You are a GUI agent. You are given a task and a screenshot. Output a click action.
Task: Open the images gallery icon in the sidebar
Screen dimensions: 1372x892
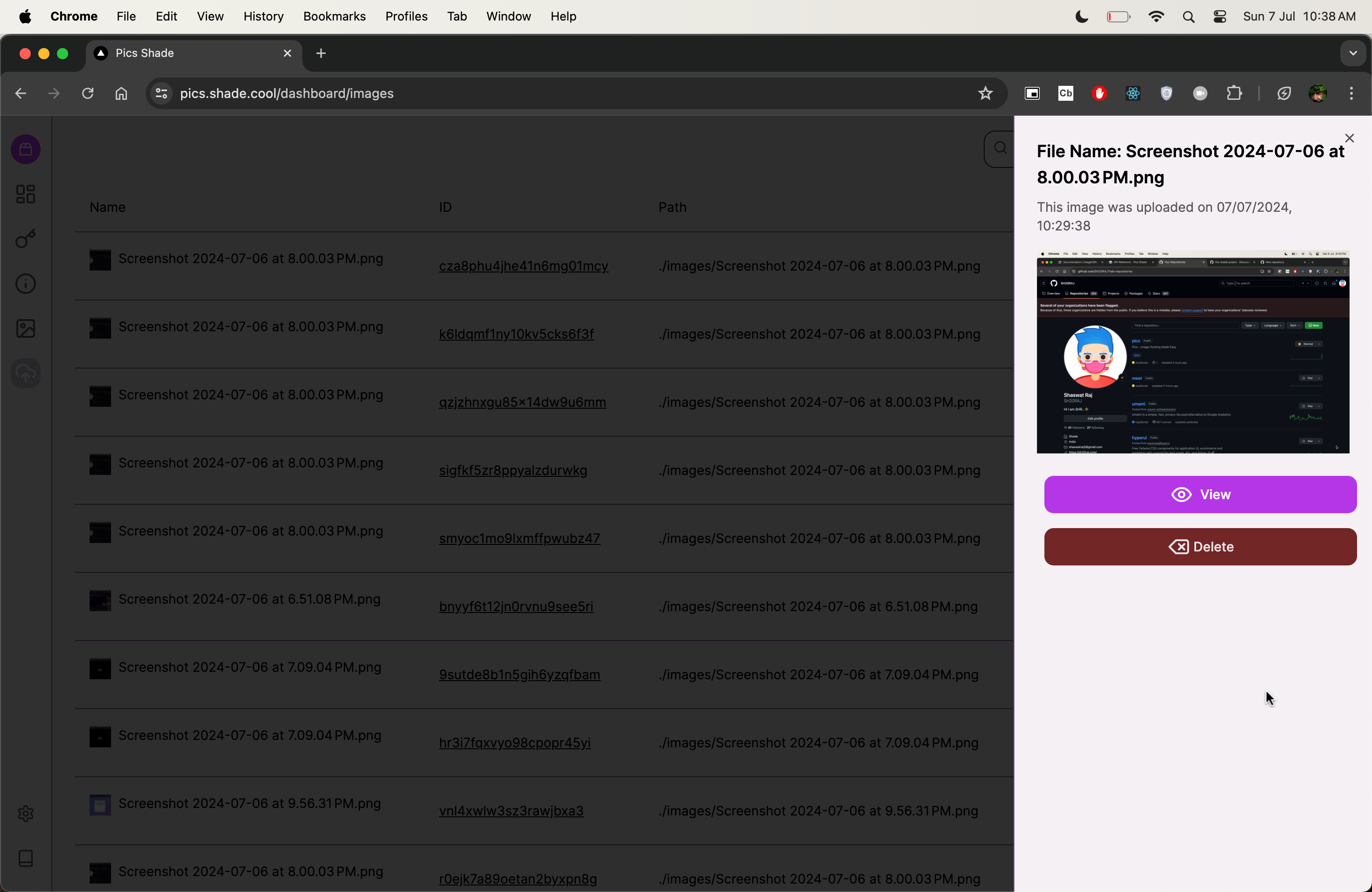pyautogui.click(x=26, y=328)
